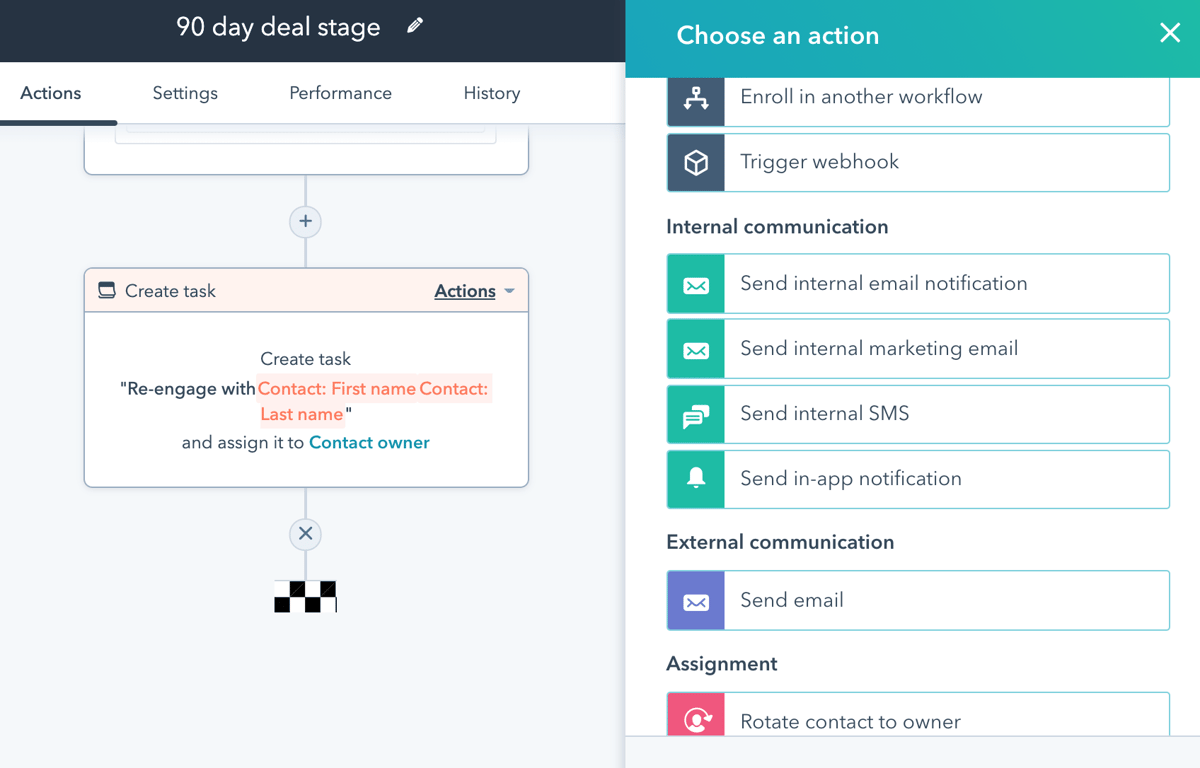Open the Performance tab
This screenshot has width=1200, height=768.
[x=340, y=93]
